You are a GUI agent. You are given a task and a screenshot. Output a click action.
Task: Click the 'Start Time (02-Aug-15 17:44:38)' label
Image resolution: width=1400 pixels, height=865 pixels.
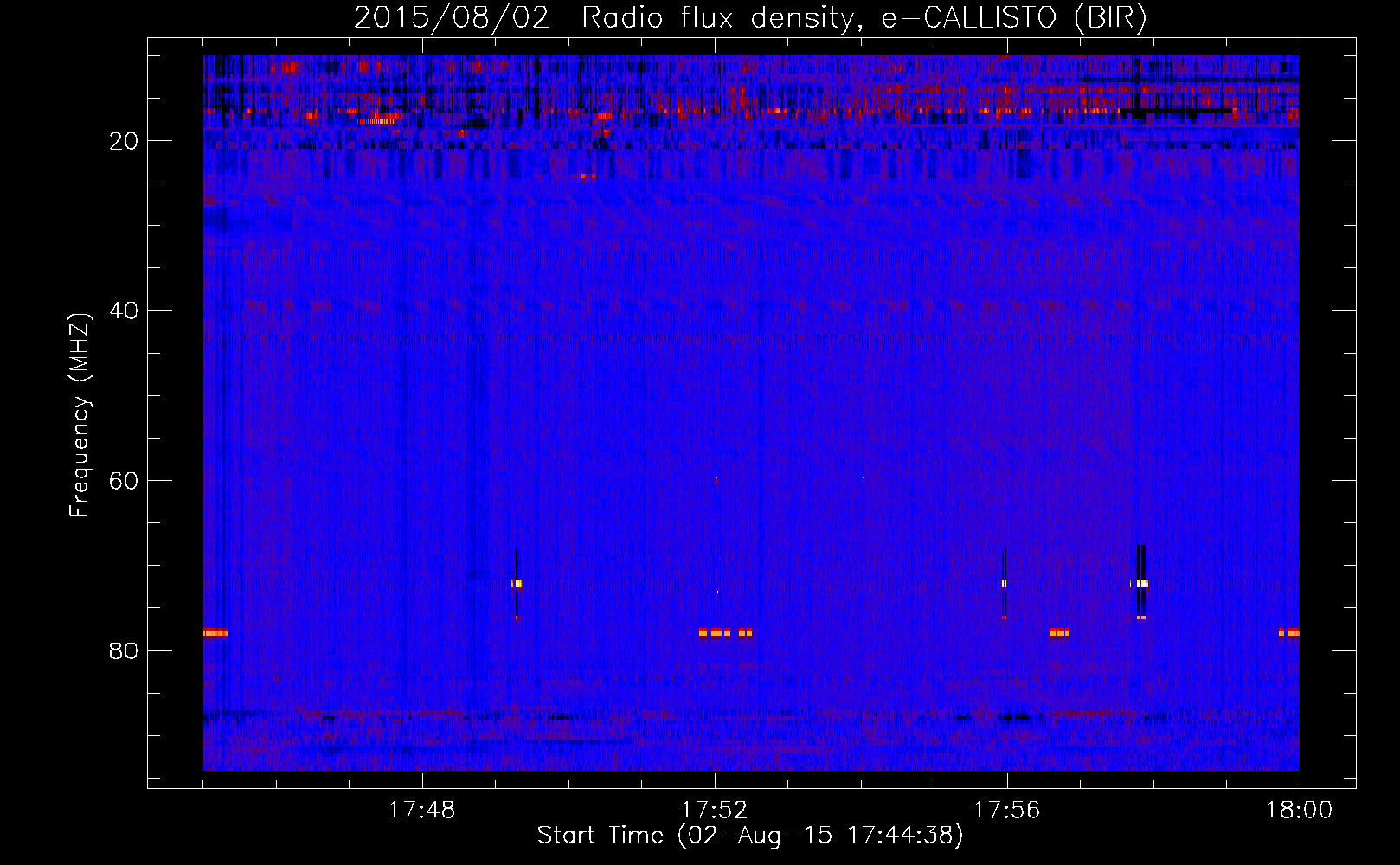750,836
